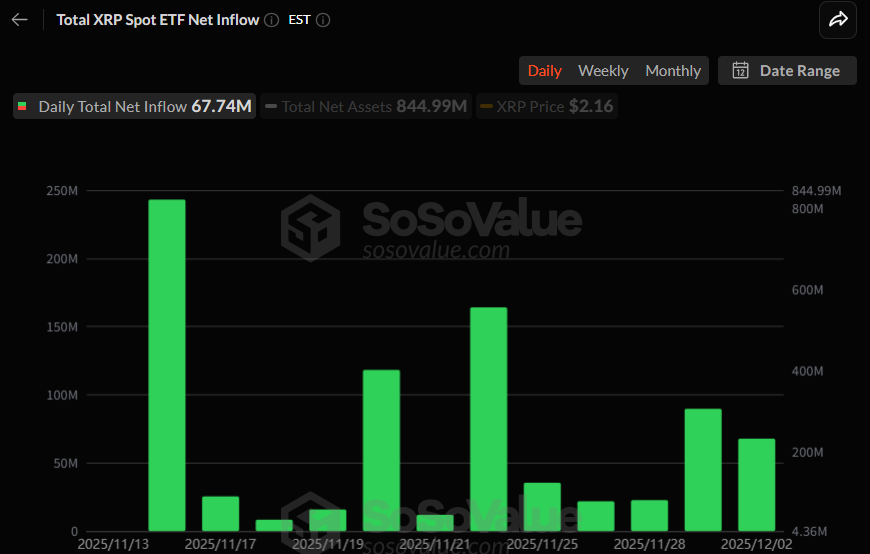Click the back arrow icon
This screenshot has height=554, width=870.
(20, 20)
